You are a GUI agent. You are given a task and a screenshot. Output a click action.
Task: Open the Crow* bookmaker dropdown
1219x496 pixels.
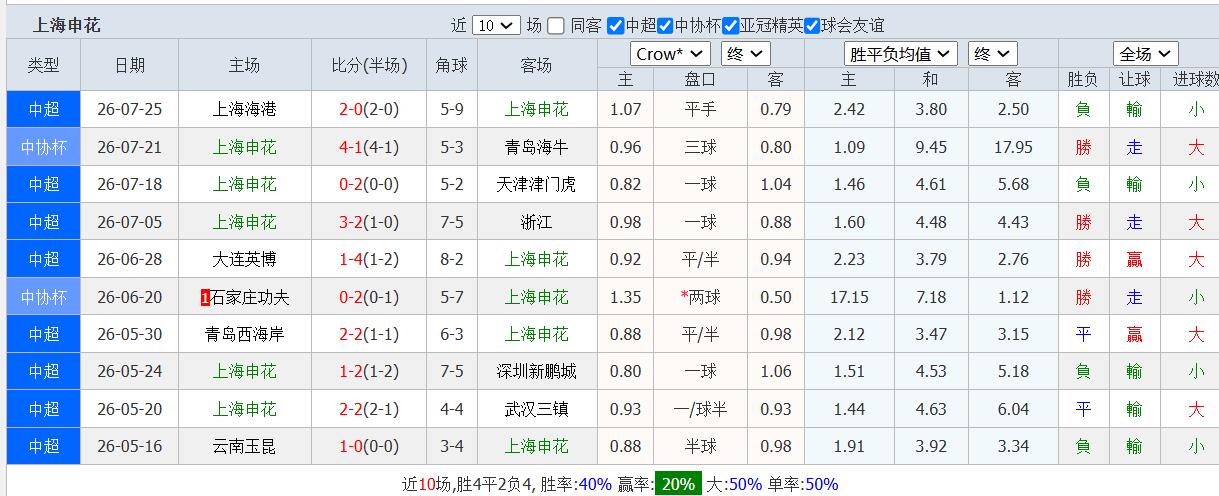[670, 54]
